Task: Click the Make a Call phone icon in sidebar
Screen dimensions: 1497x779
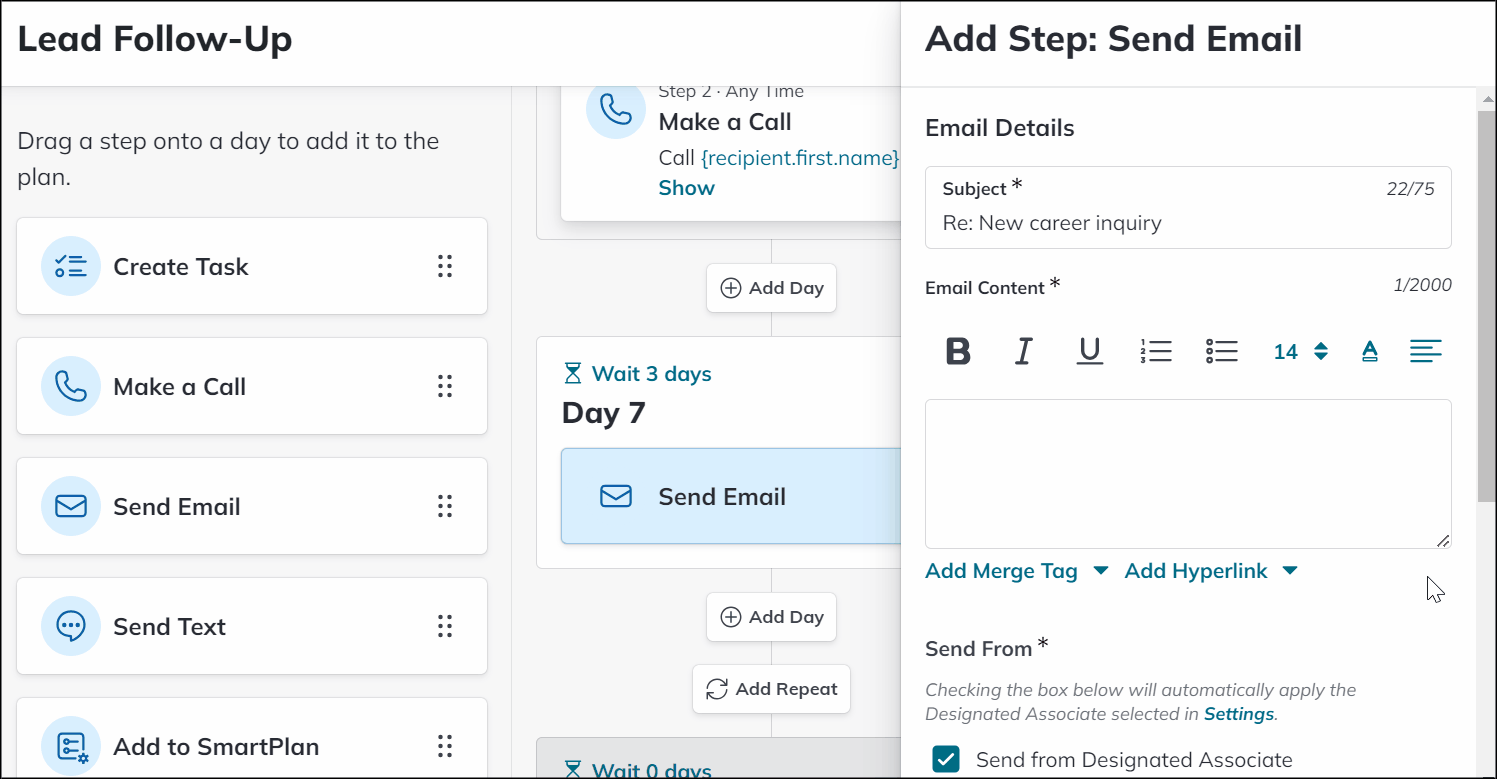Action: [x=71, y=386]
